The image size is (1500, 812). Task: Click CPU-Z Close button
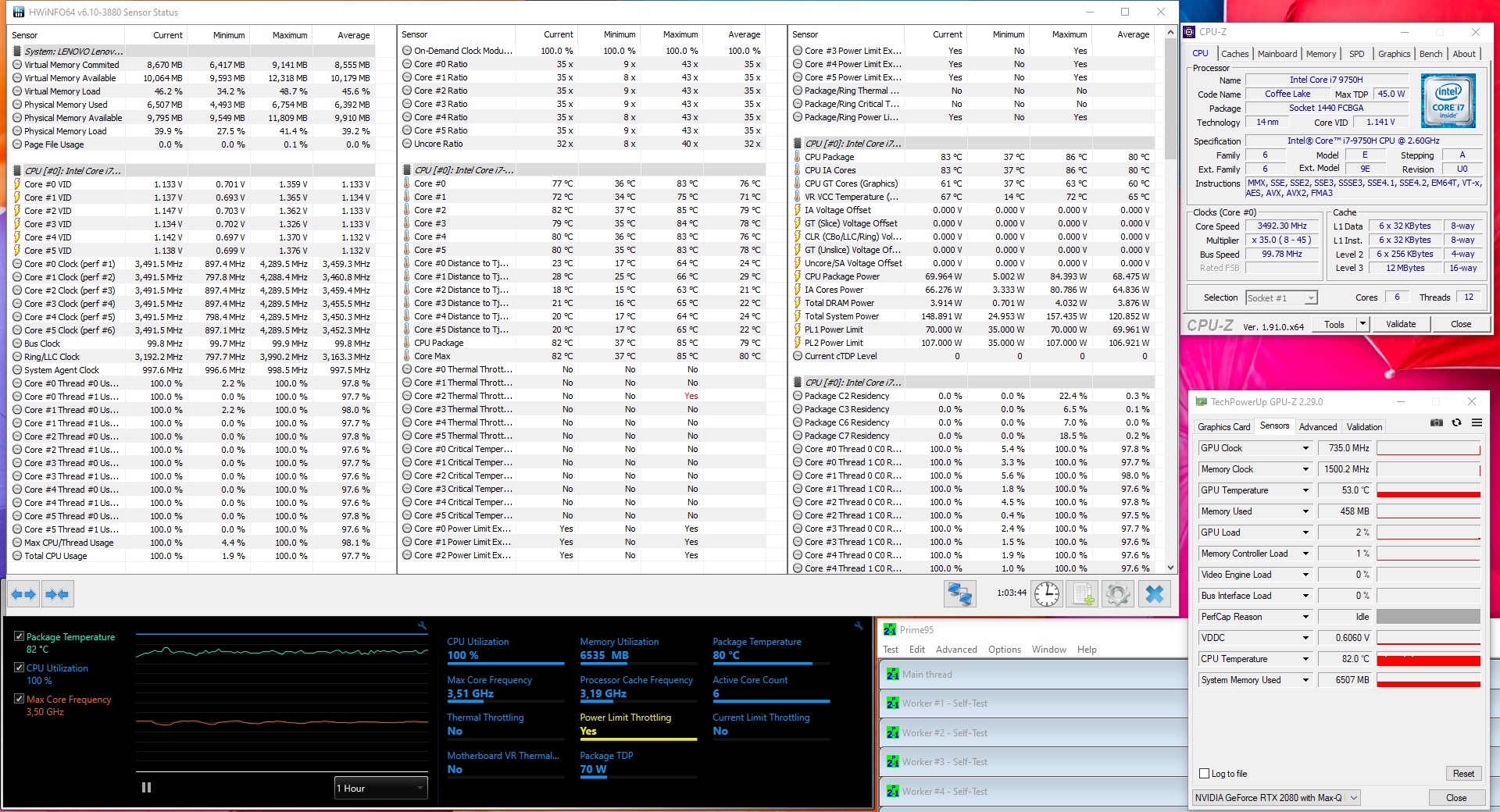tap(1461, 324)
